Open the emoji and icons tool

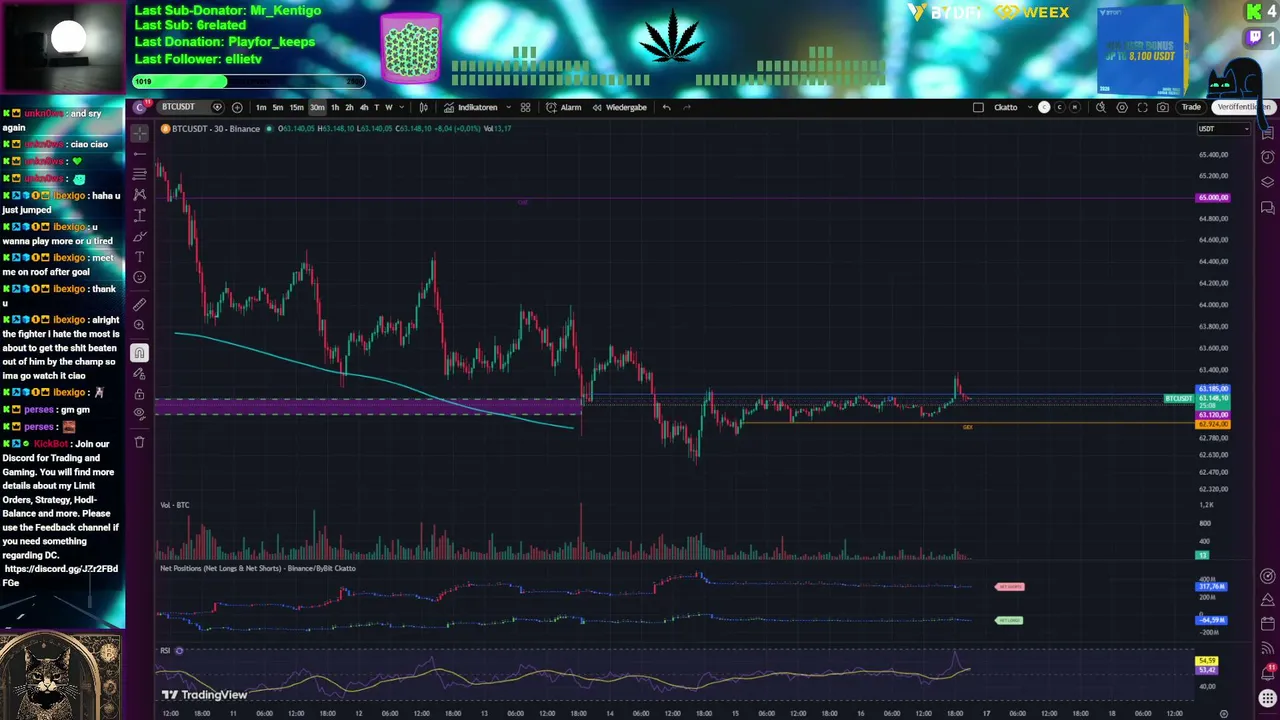click(x=139, y=278)
